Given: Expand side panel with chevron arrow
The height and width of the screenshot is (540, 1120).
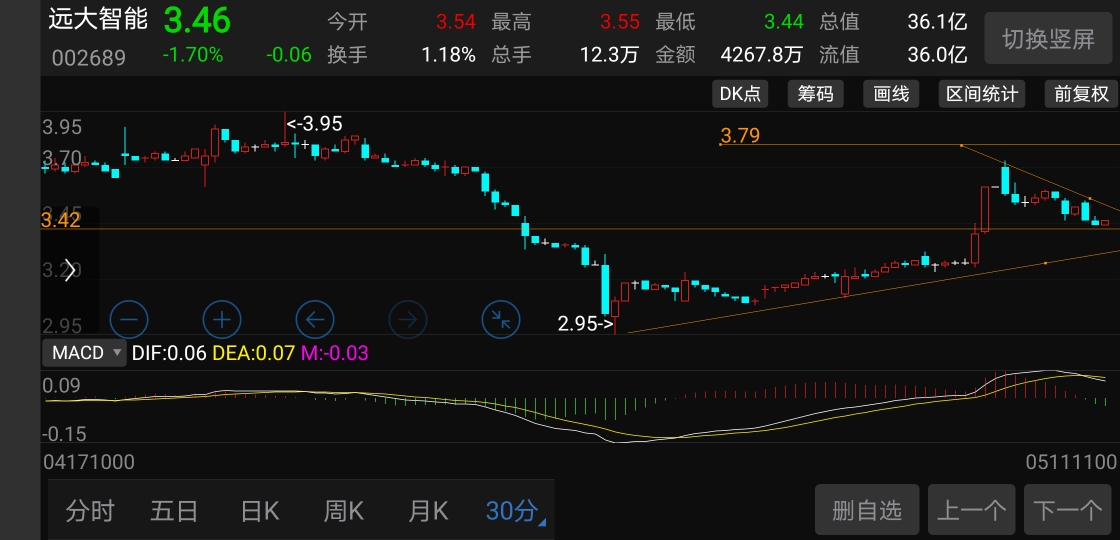Looking at the screenshot, I should pyautogui.click(x=70, y=270).
